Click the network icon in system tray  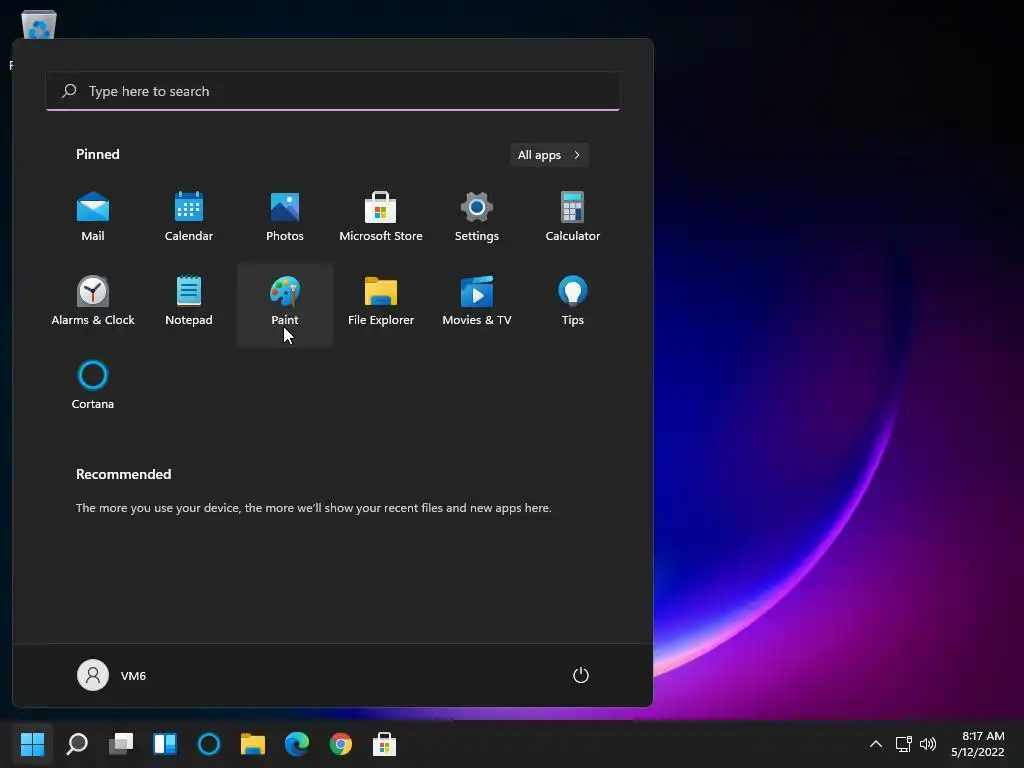click(x=903, y=744)
